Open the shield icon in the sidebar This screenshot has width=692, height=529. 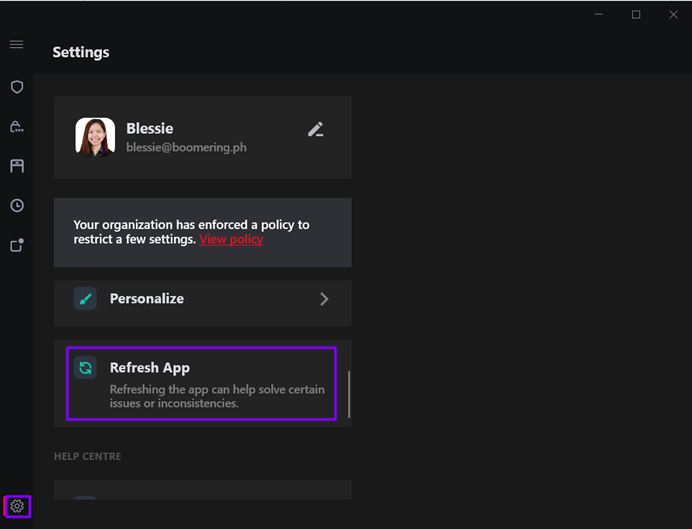pos(17,87)
